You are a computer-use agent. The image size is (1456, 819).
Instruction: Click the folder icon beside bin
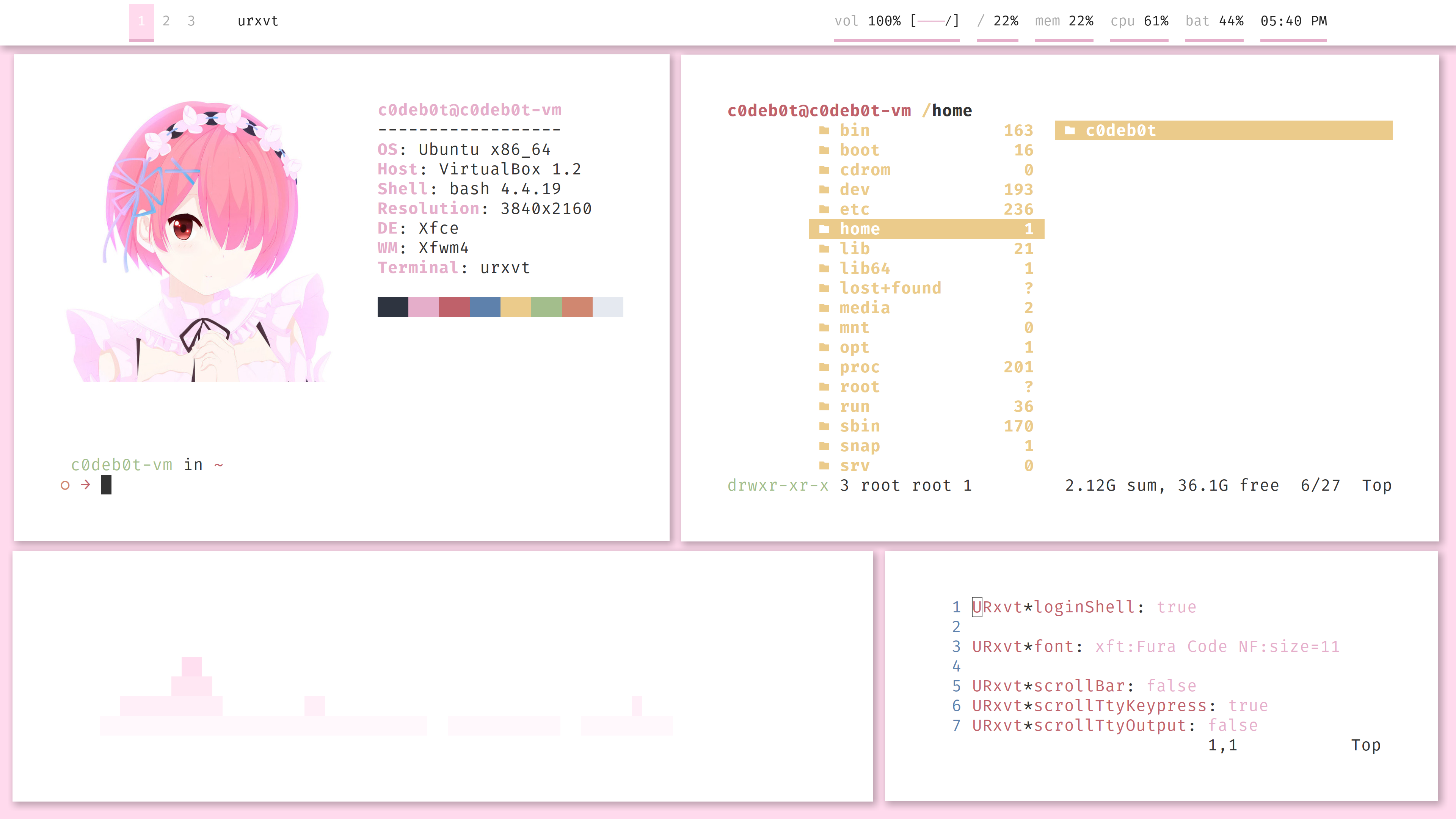[824, 130]
